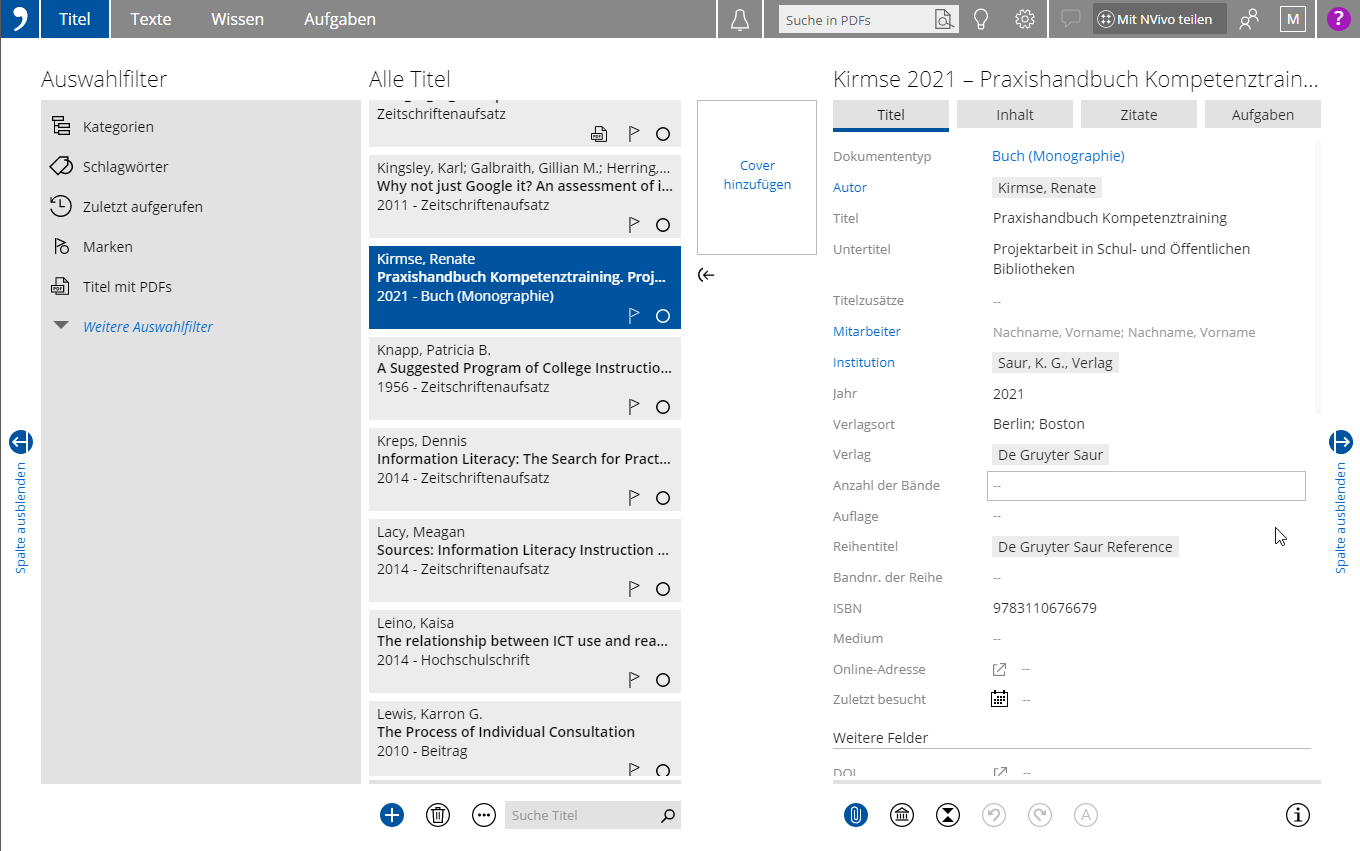
Task: Click the Kirmse, Renate author tag
Action: [1047, 188]
